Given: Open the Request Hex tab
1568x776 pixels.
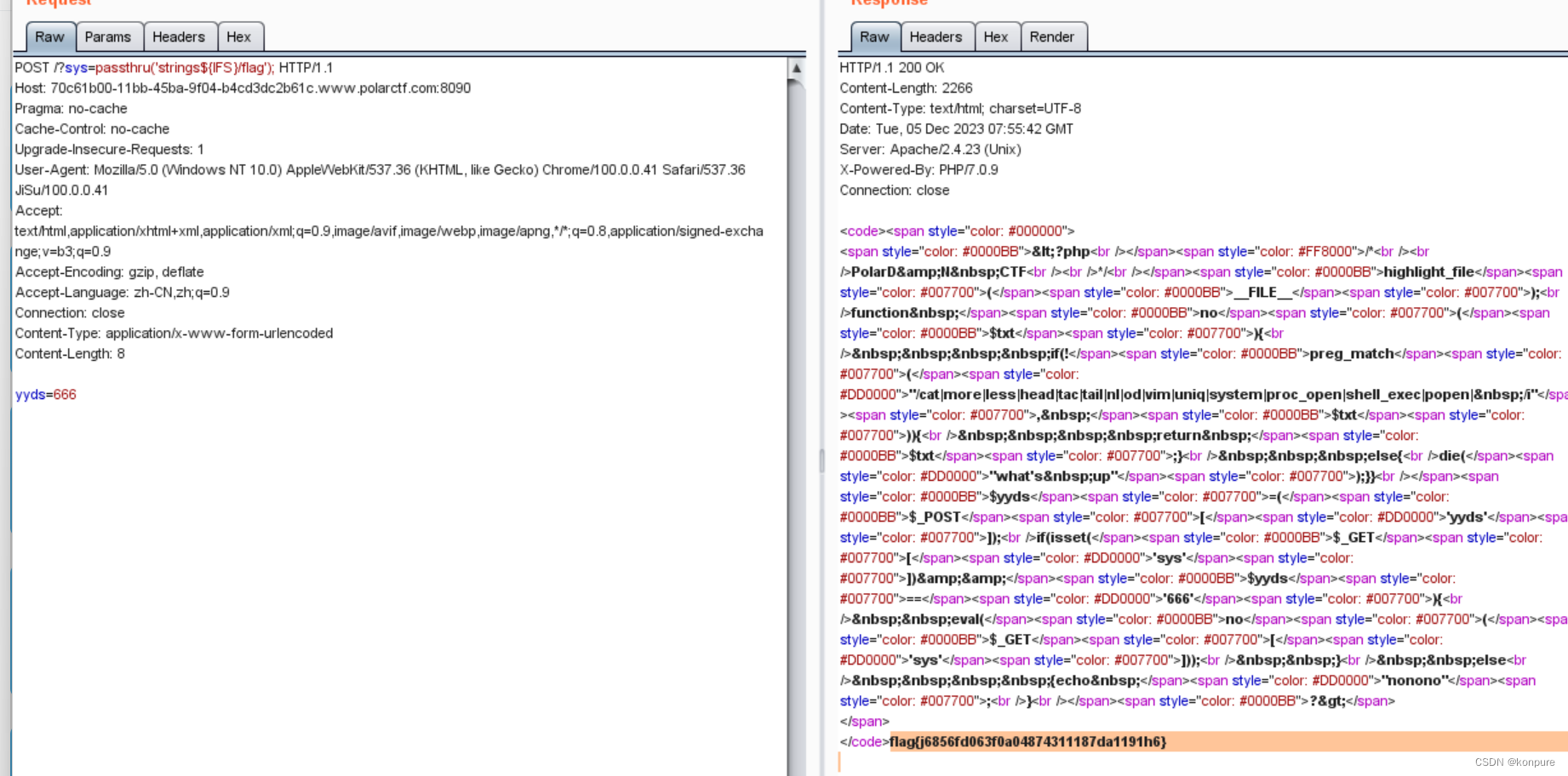Looking at the screenshot, I should [x=239, y=37].
